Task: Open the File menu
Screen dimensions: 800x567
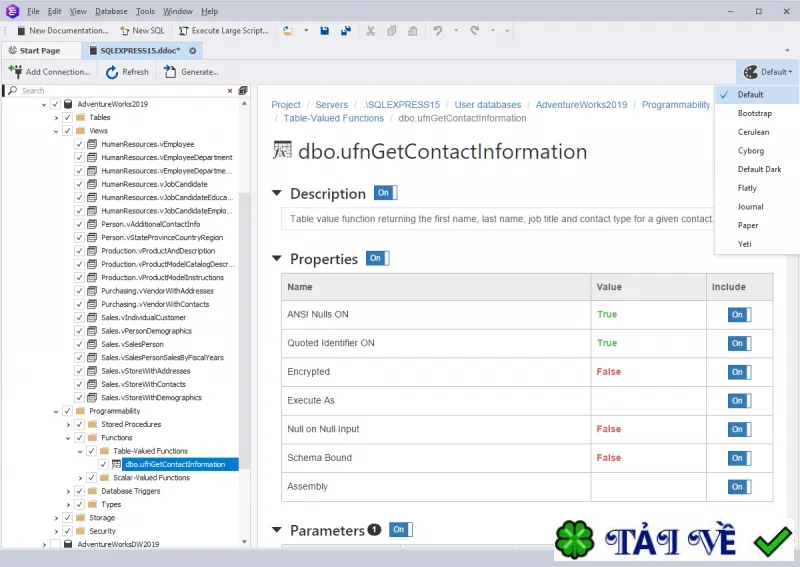Action: 33,11
